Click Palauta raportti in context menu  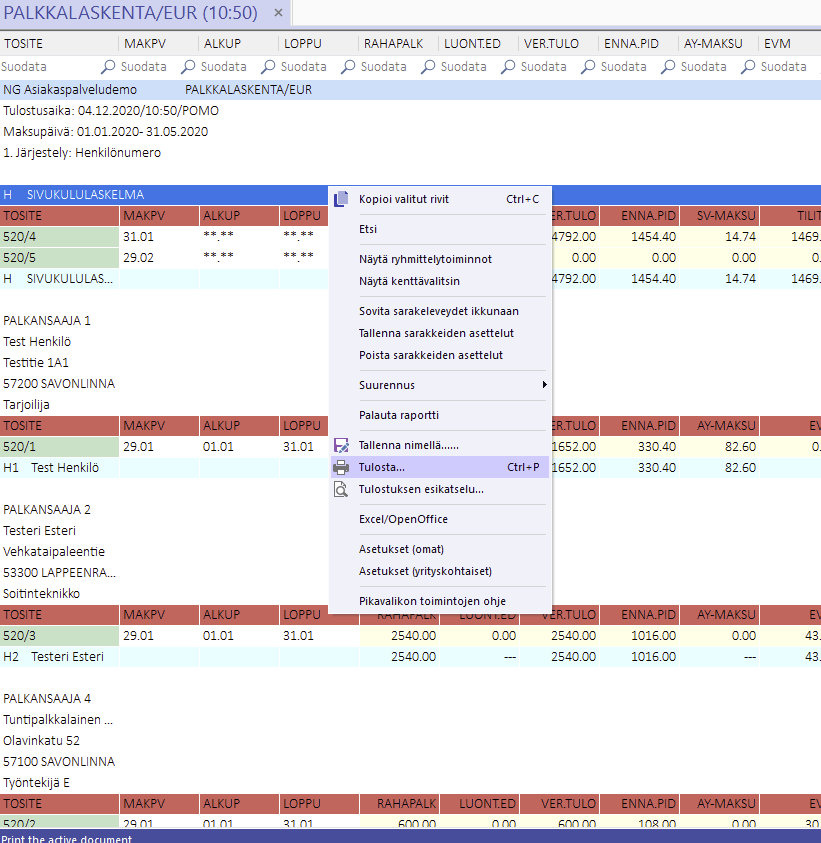tap(398, 415)
